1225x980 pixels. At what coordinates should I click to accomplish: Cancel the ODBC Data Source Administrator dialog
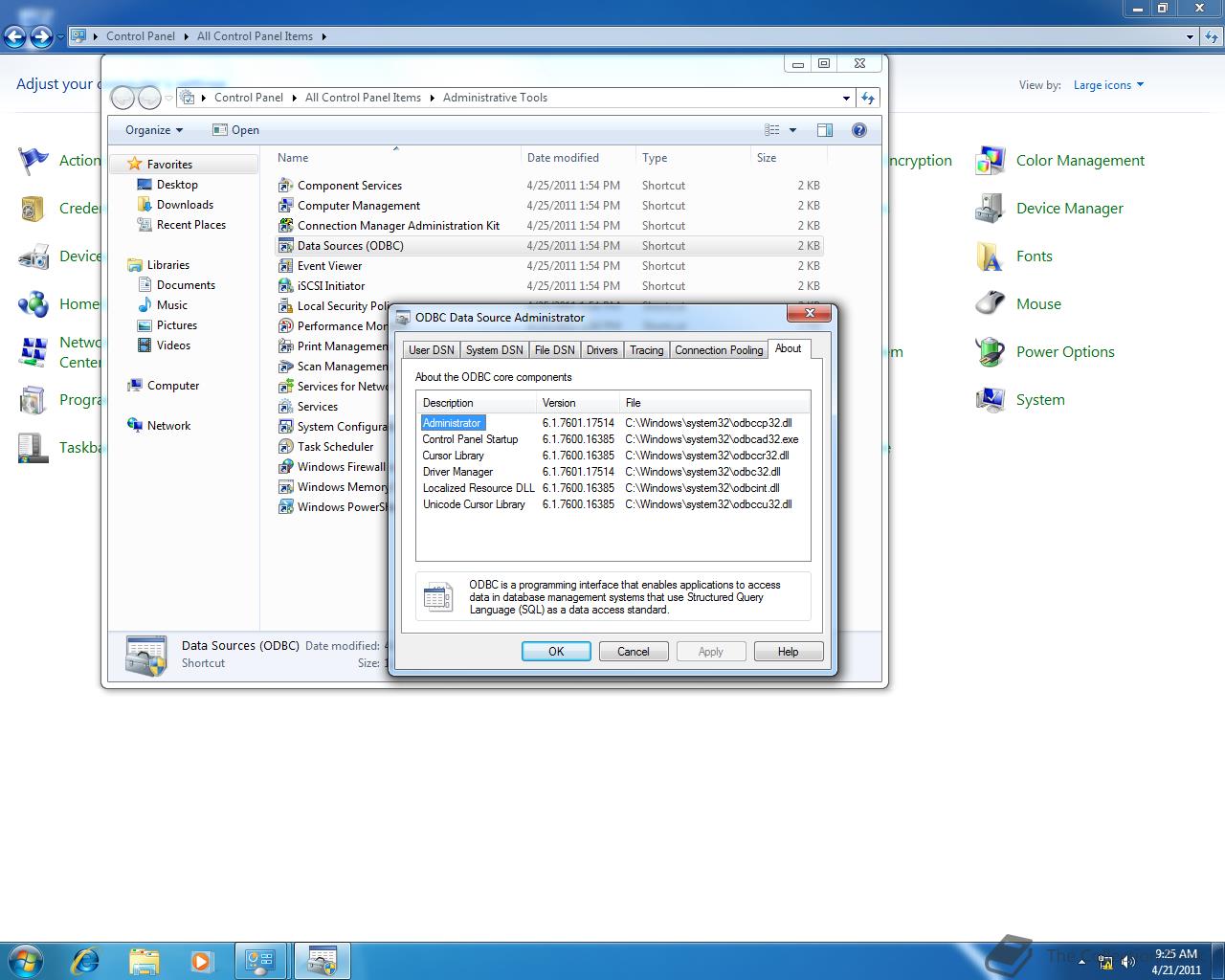(x=634, y=652)
